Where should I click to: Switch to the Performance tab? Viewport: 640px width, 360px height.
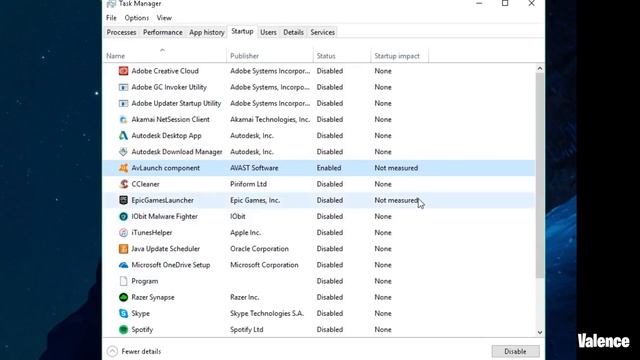click(162, 32)
